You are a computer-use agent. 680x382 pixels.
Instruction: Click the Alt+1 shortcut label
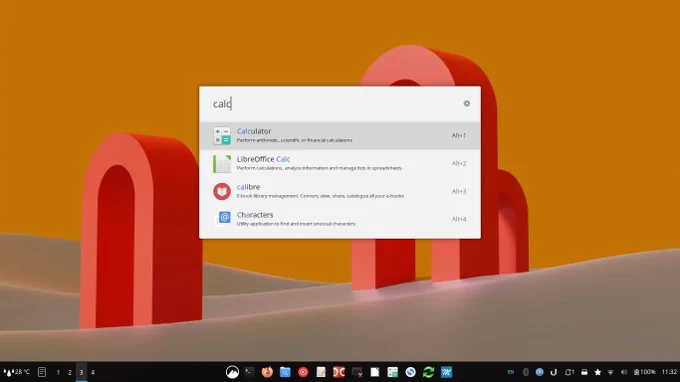click(459, 136)
